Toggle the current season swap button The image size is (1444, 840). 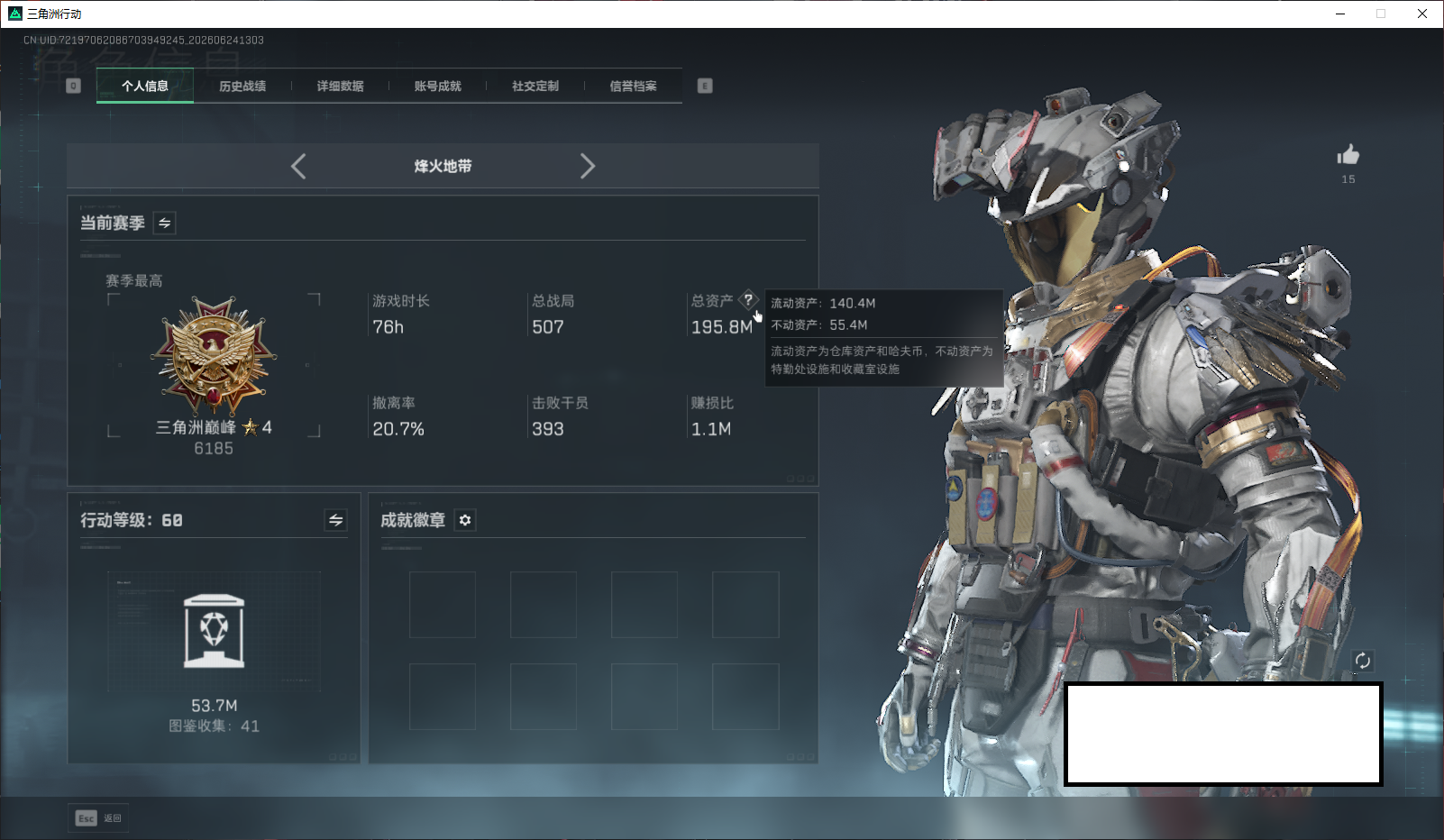point(165,223)
